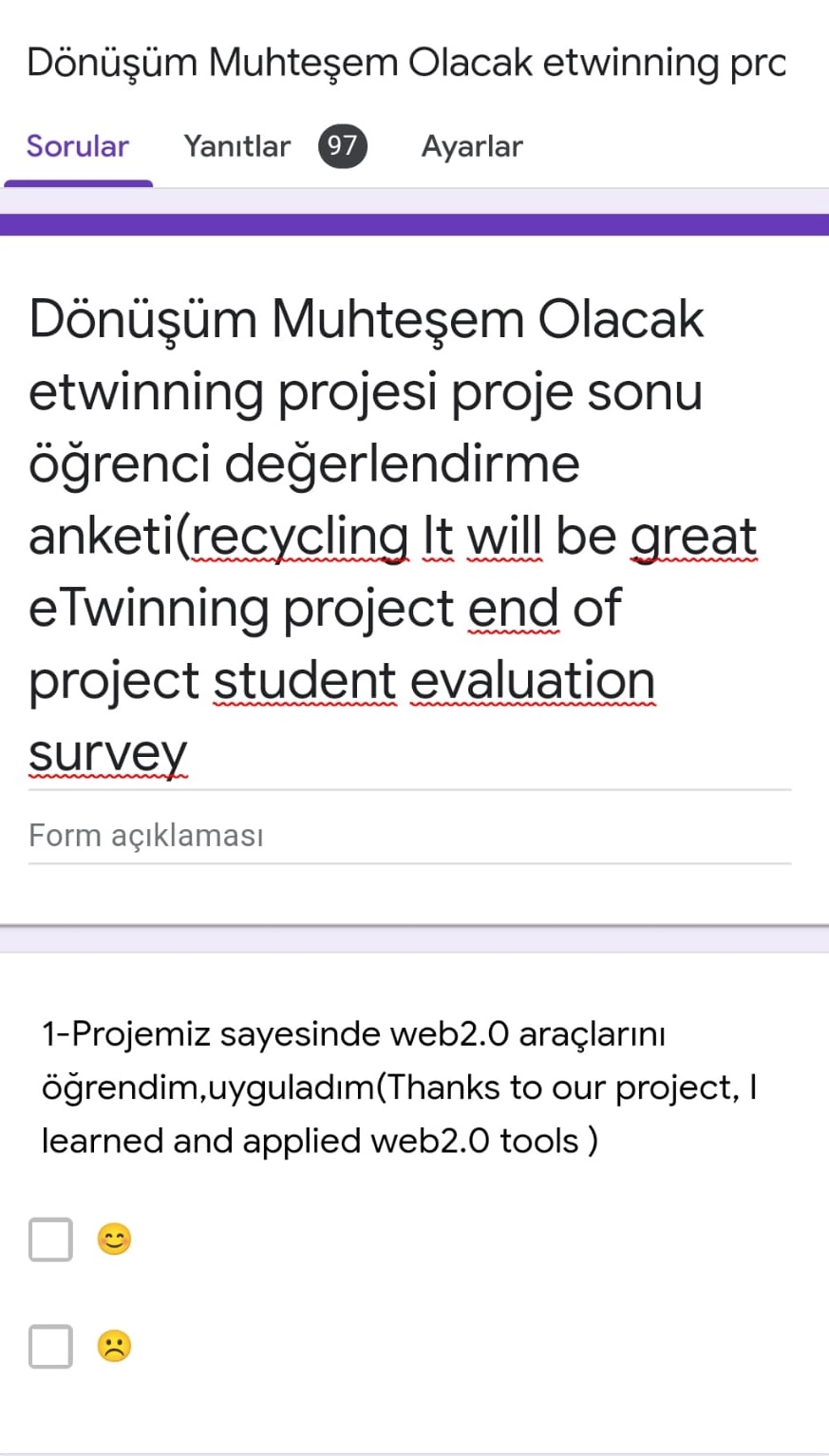Select the Sorular tab
Image resolution: width=829 pixels, height=1456 pixels.
pos(77,145)
